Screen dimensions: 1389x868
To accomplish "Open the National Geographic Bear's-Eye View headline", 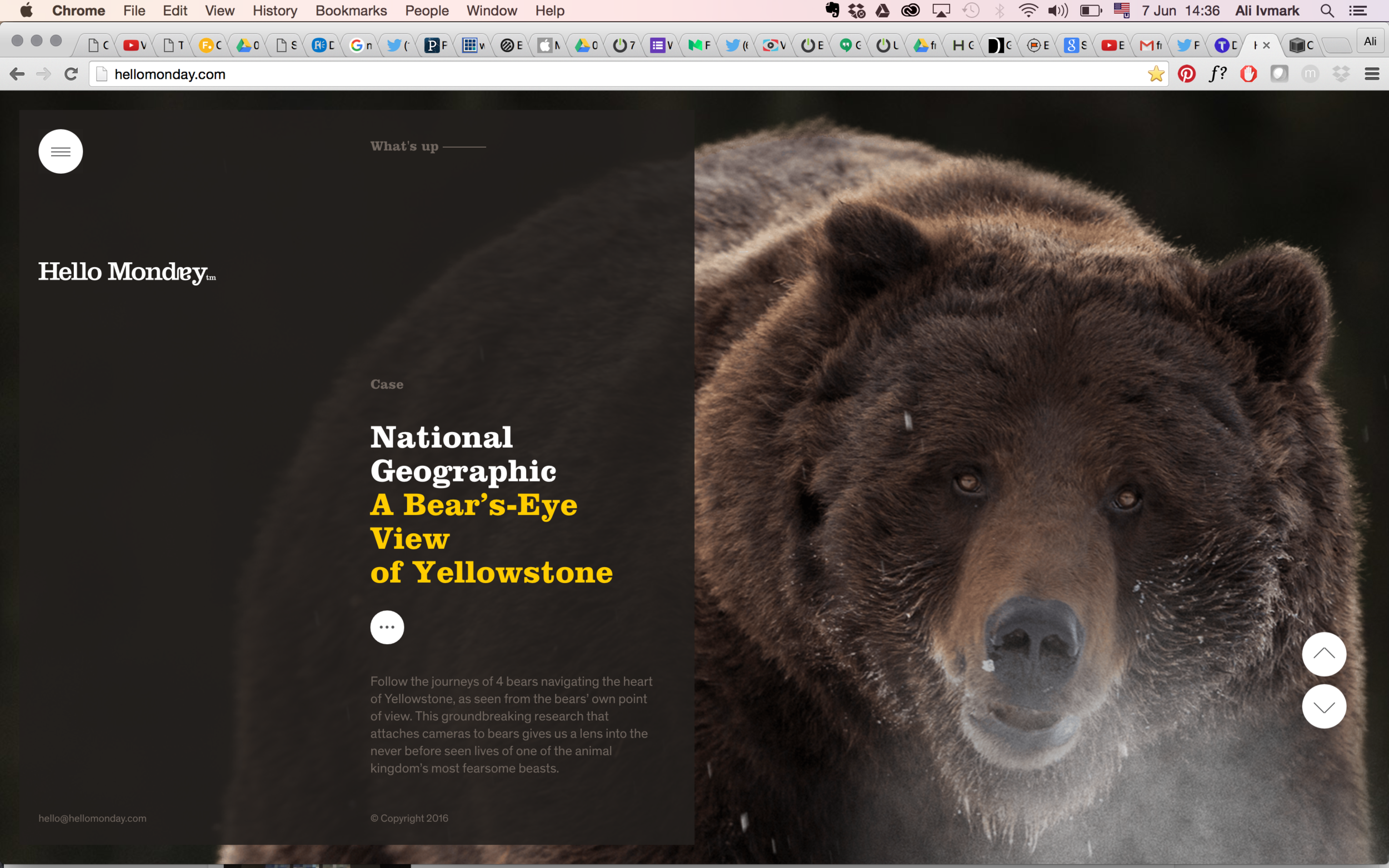I will pyautogui.click(x=491, y=504).
